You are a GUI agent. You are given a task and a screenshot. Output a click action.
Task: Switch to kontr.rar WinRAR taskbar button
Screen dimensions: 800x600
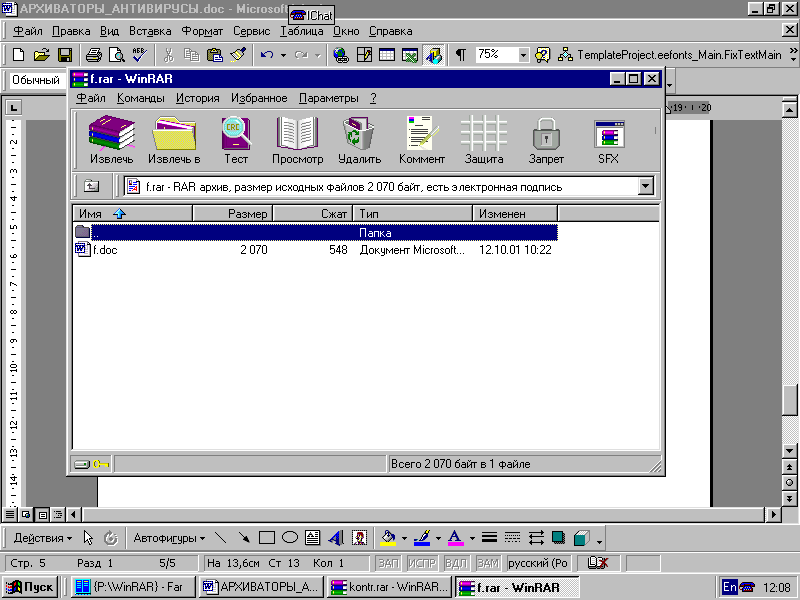(389, 587)
